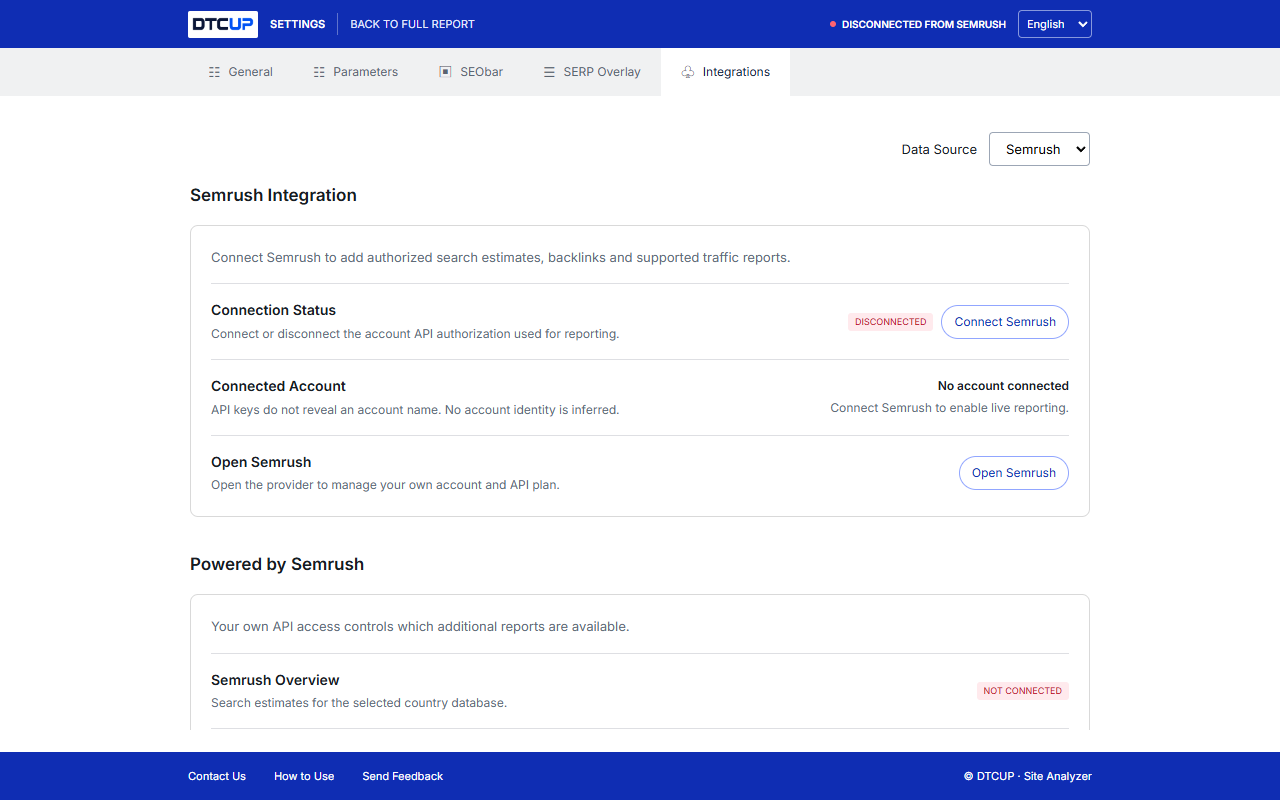Go to the SERP Overlay tab

tap(592, 72)
